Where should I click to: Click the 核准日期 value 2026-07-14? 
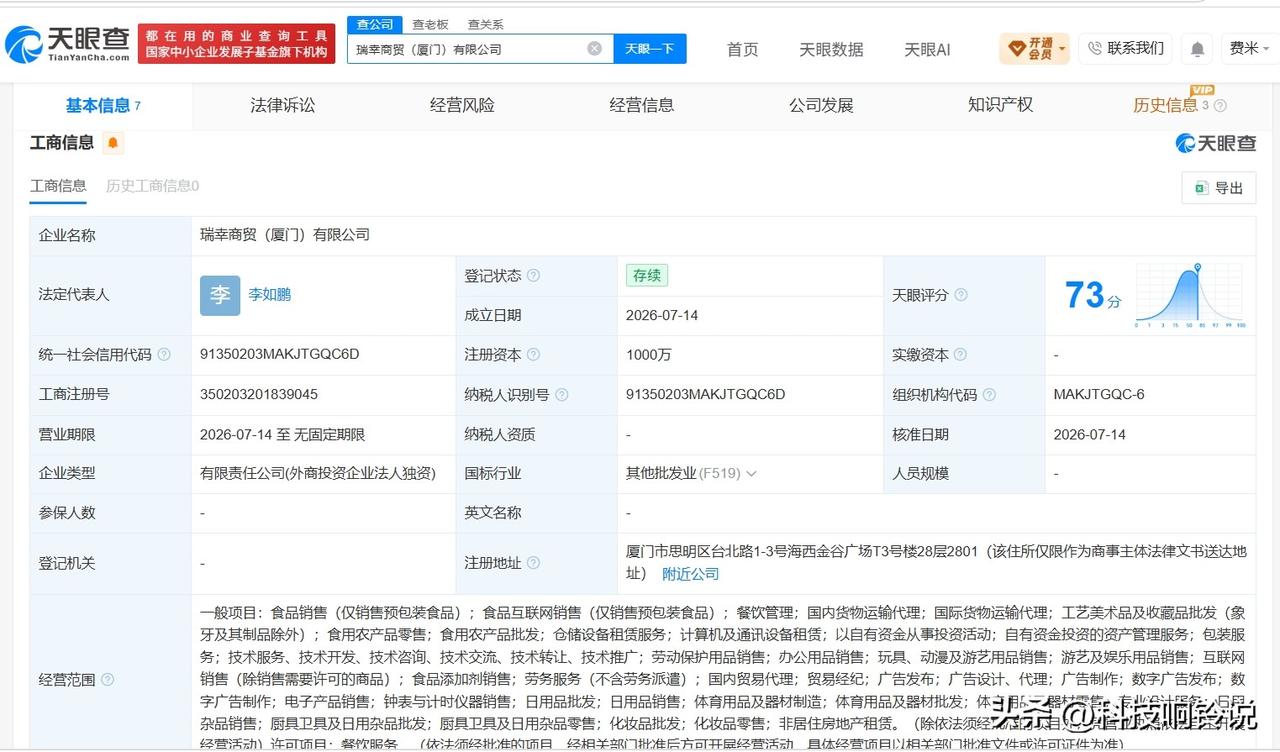click(1090, 435)
